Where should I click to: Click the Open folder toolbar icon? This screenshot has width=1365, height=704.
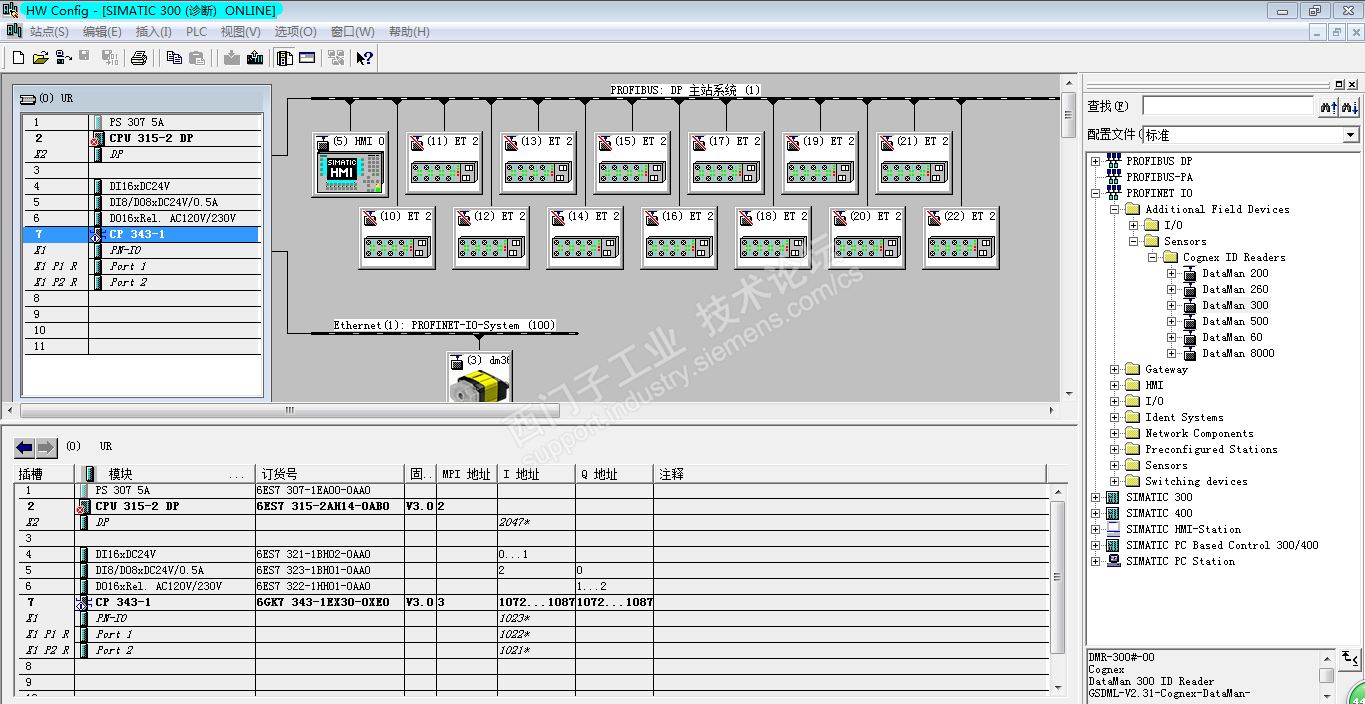41,58
